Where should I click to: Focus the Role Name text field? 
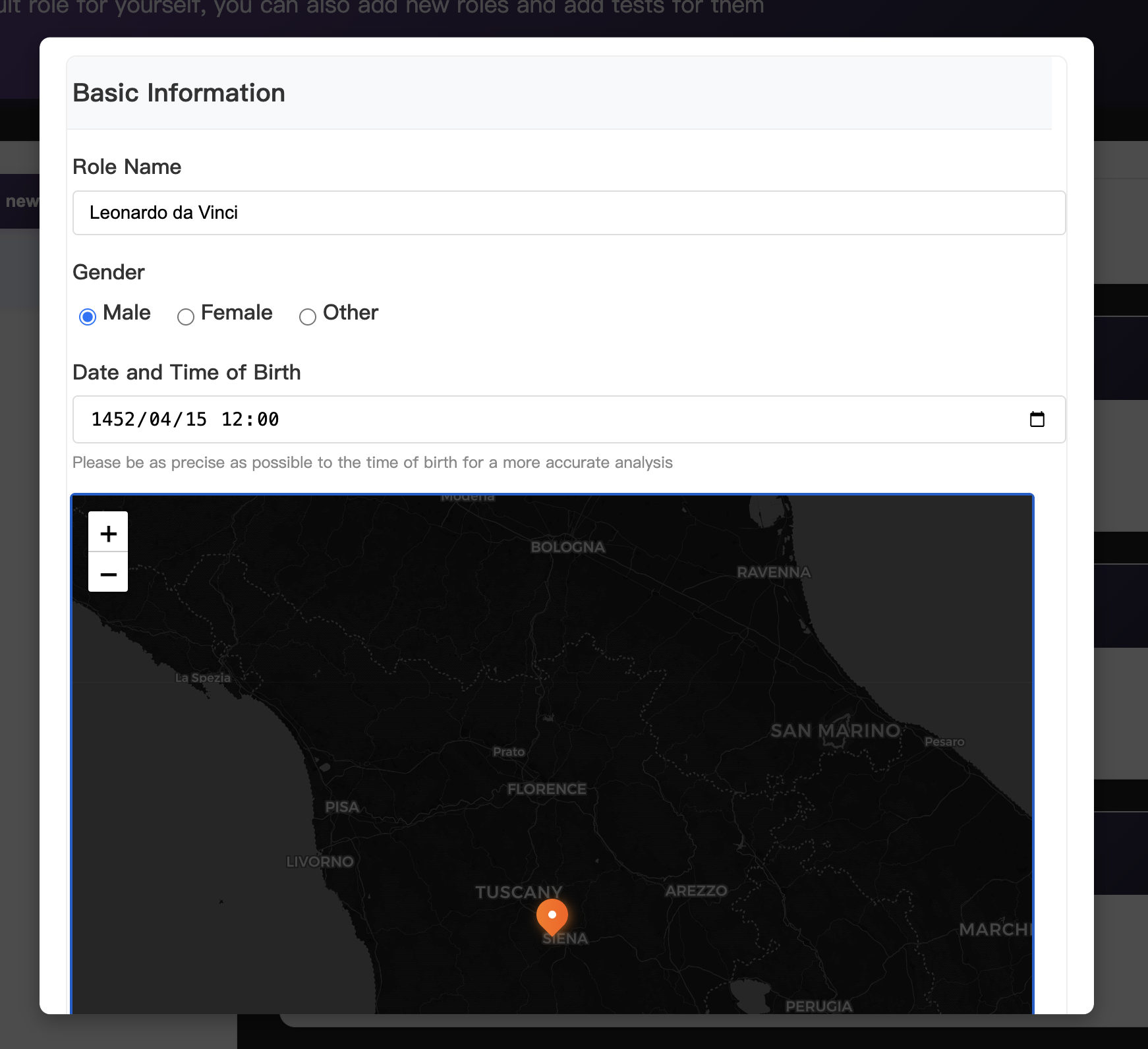568,213
